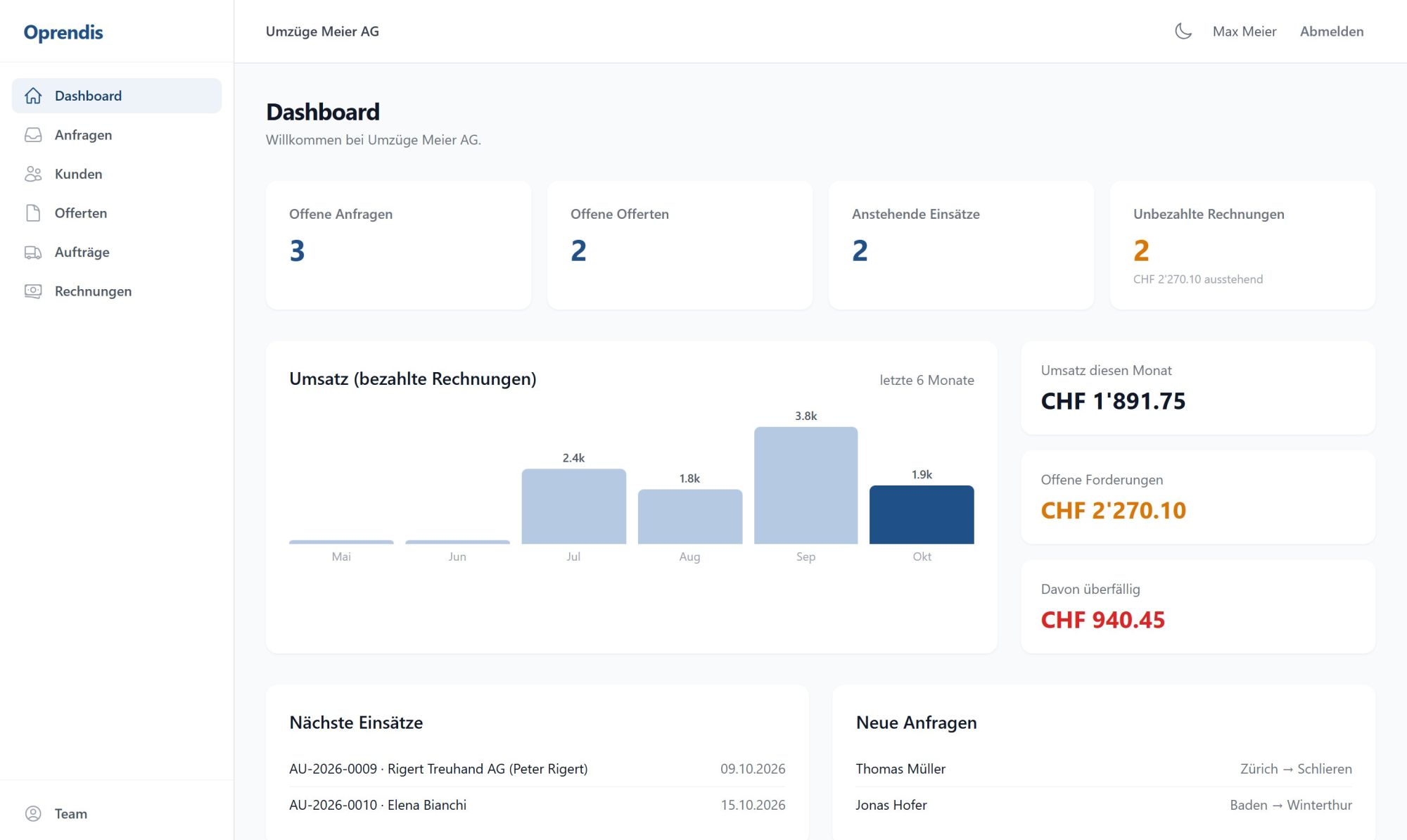Click the Jul bar labeled 2.4k
1407x840 pixels.
pos(573,507)
